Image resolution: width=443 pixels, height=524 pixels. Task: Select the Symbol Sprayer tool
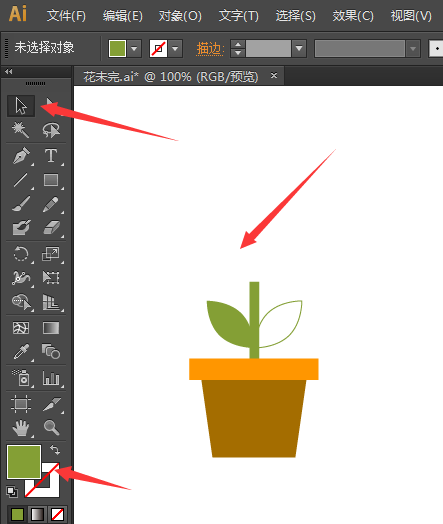tap(21, 378)
